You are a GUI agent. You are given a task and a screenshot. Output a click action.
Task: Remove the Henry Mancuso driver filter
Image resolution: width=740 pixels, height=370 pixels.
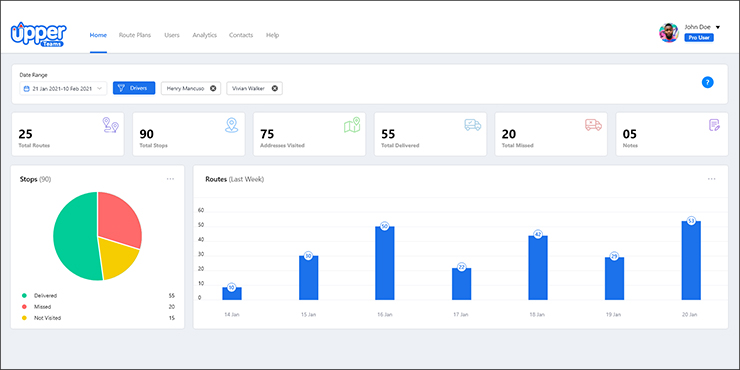(213, 88)
